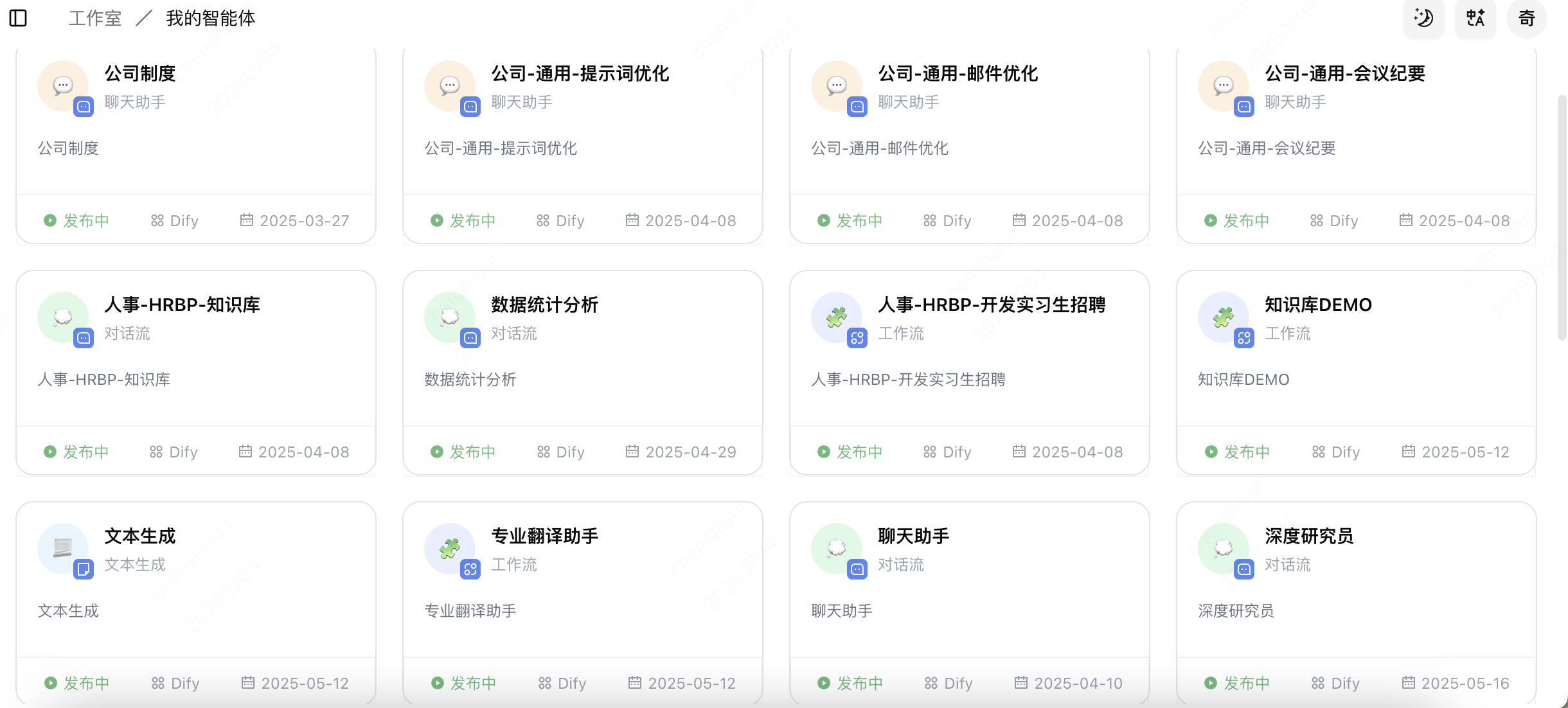This screenshot has width=1568, height=708.
Task: Click 数据统计分析 cloud avatar icon
Action: [x=450, y=317]
